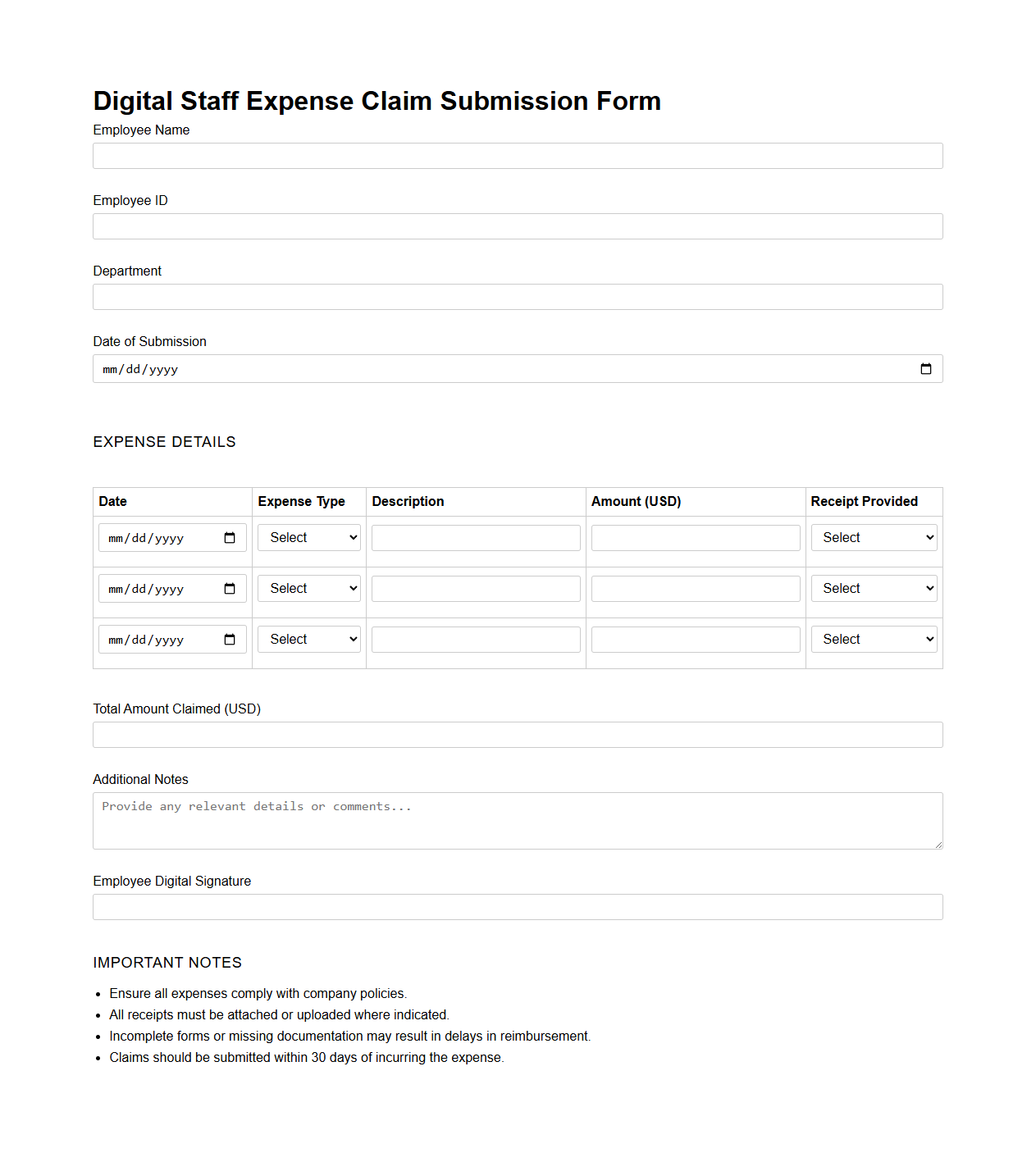
Task: Click Description field in third expense row
Action: pos(476,640)
